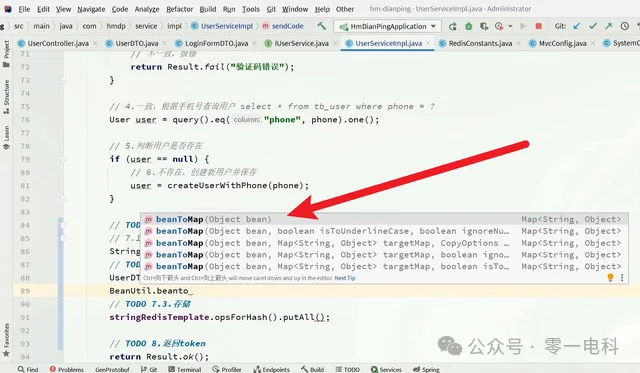The width and height of the screenshot is (640, 373).
Task: Open the Profiler tool window
Action: [227, 369]
